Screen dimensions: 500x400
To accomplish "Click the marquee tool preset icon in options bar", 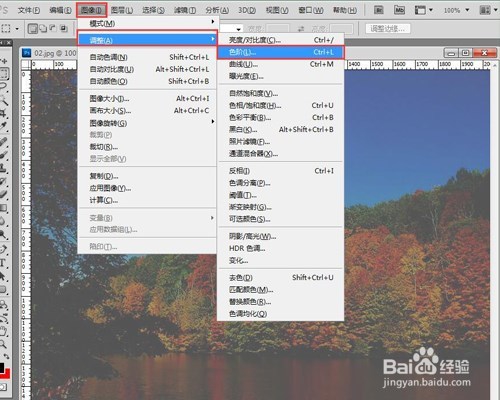I will pyautogui.click(x=6, y=29).
